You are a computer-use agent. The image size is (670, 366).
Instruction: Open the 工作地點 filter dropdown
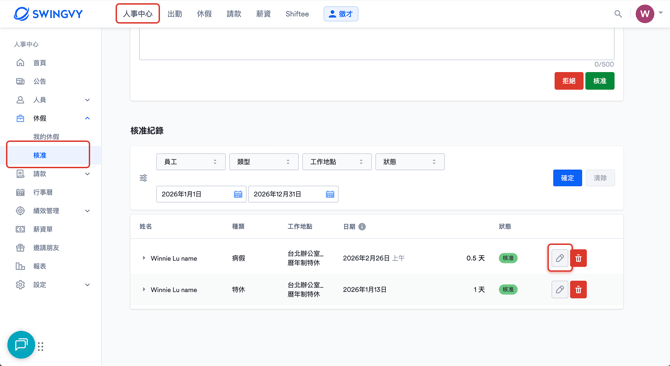pyautogui.click(x=337, y=162)
